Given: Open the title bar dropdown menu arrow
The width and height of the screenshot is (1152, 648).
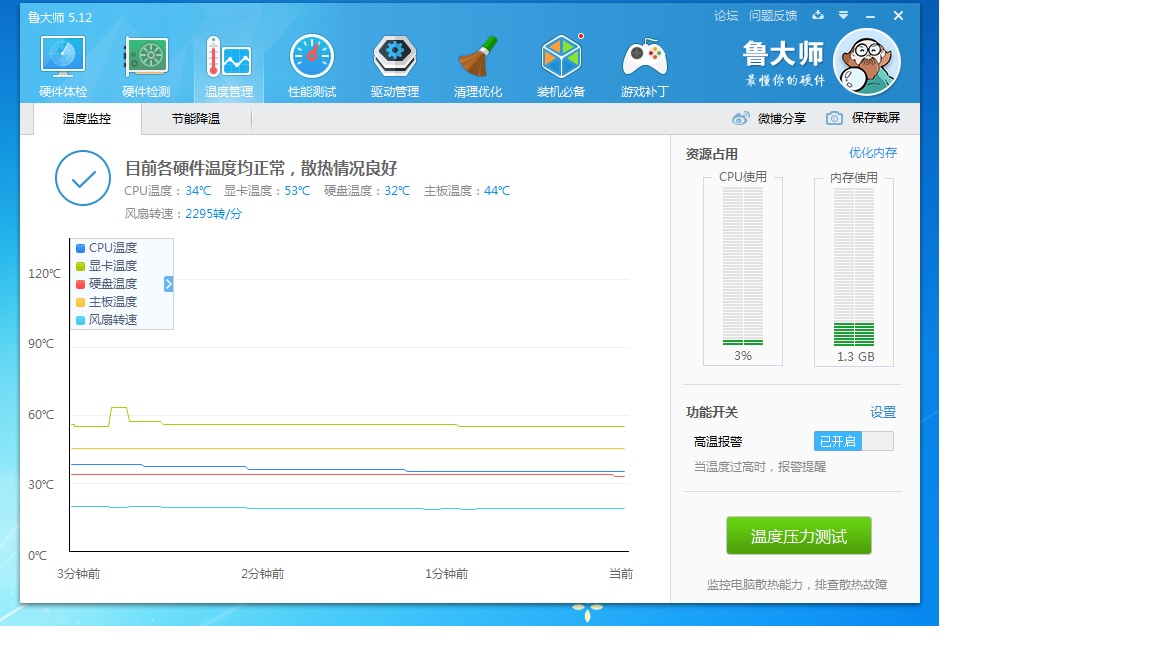Looking at the screenshot, I should [x=843, y=15].
